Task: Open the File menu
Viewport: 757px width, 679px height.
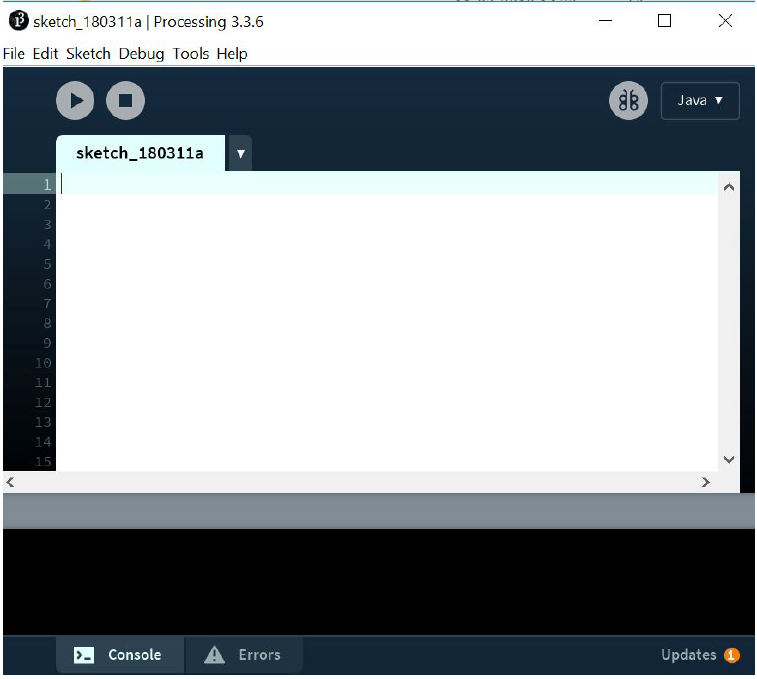Action: [14, 54]
